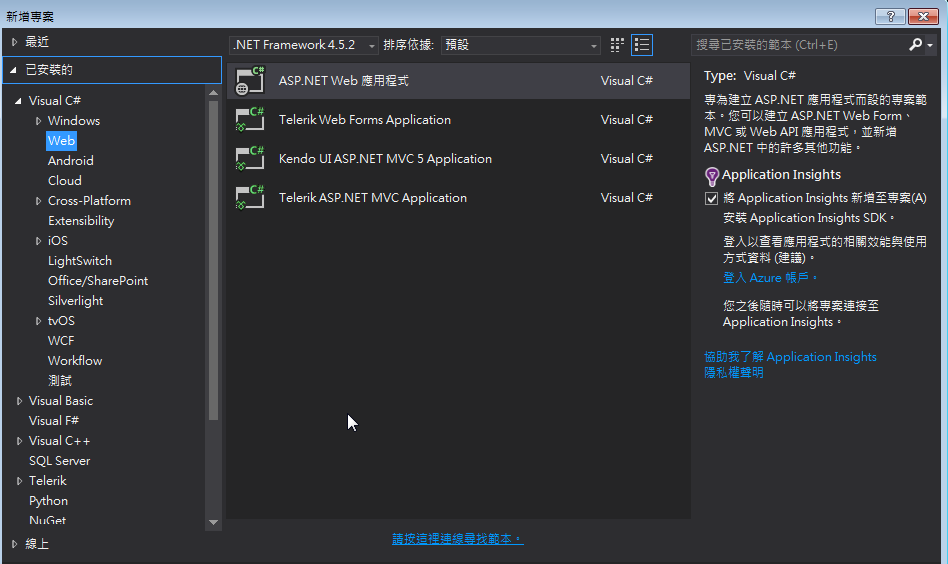Select the Web category
The height and width of the screenshot is (564, 948).
[61, 141]
